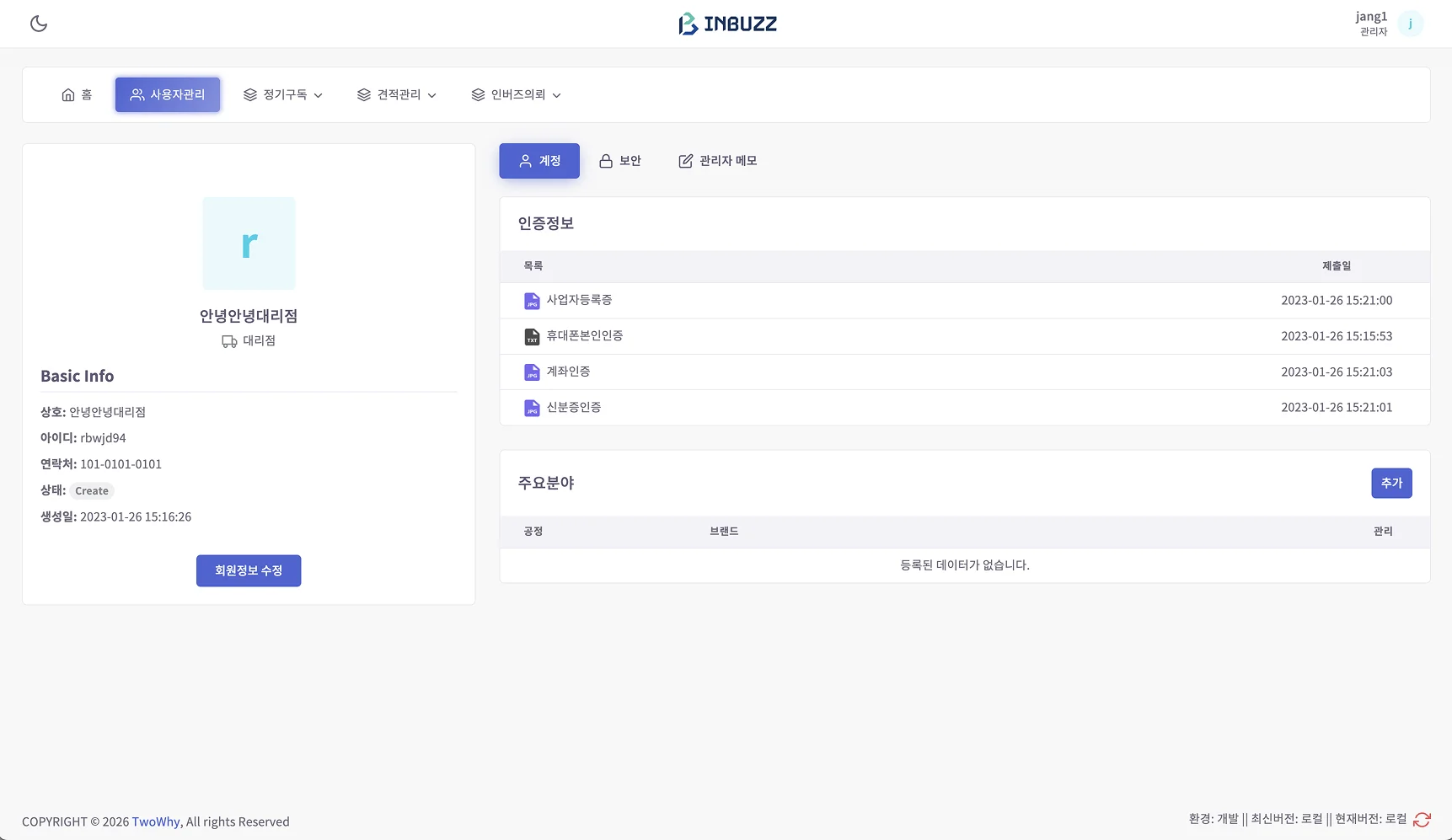
Task: Click the JPG file icon for 사업자등록증
Action: point(532,302)
